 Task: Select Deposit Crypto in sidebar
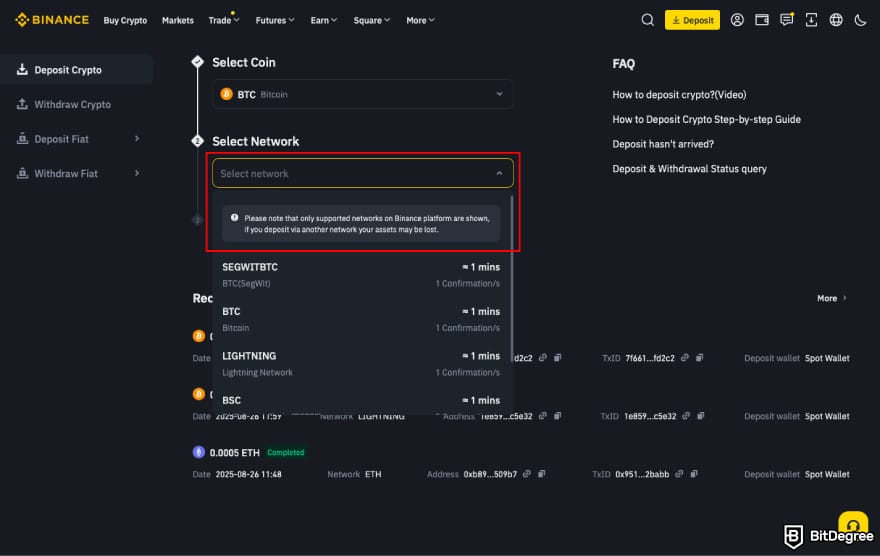click(x=76, y=70)
